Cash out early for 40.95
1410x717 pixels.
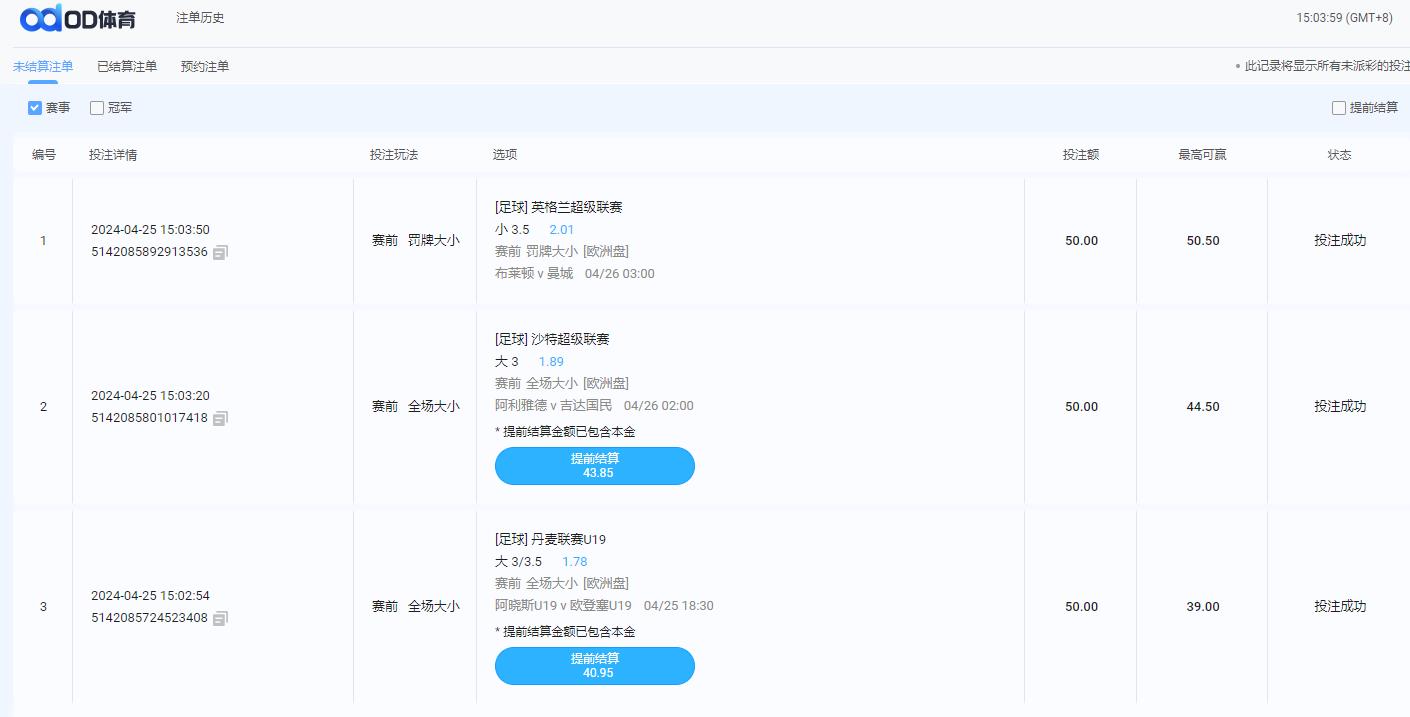point(595,666)
